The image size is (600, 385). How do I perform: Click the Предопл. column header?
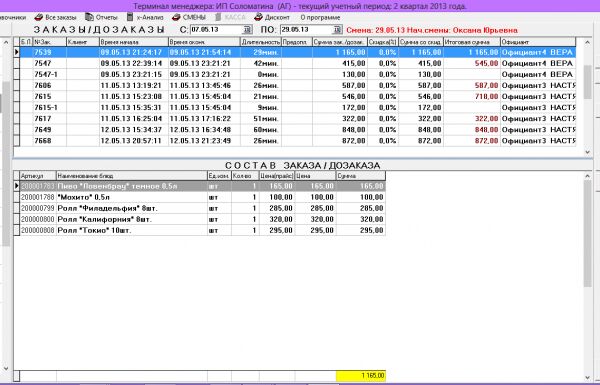click(297, 42)
